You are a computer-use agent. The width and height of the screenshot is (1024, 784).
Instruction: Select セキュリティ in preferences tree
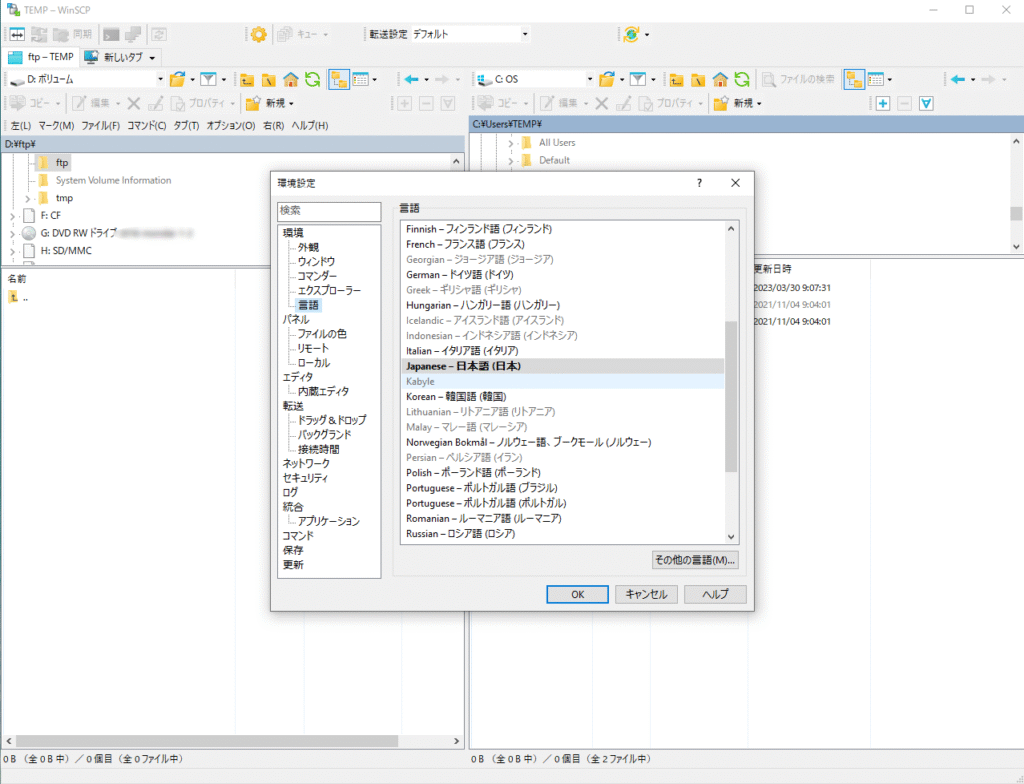click(x=305, y=478)
